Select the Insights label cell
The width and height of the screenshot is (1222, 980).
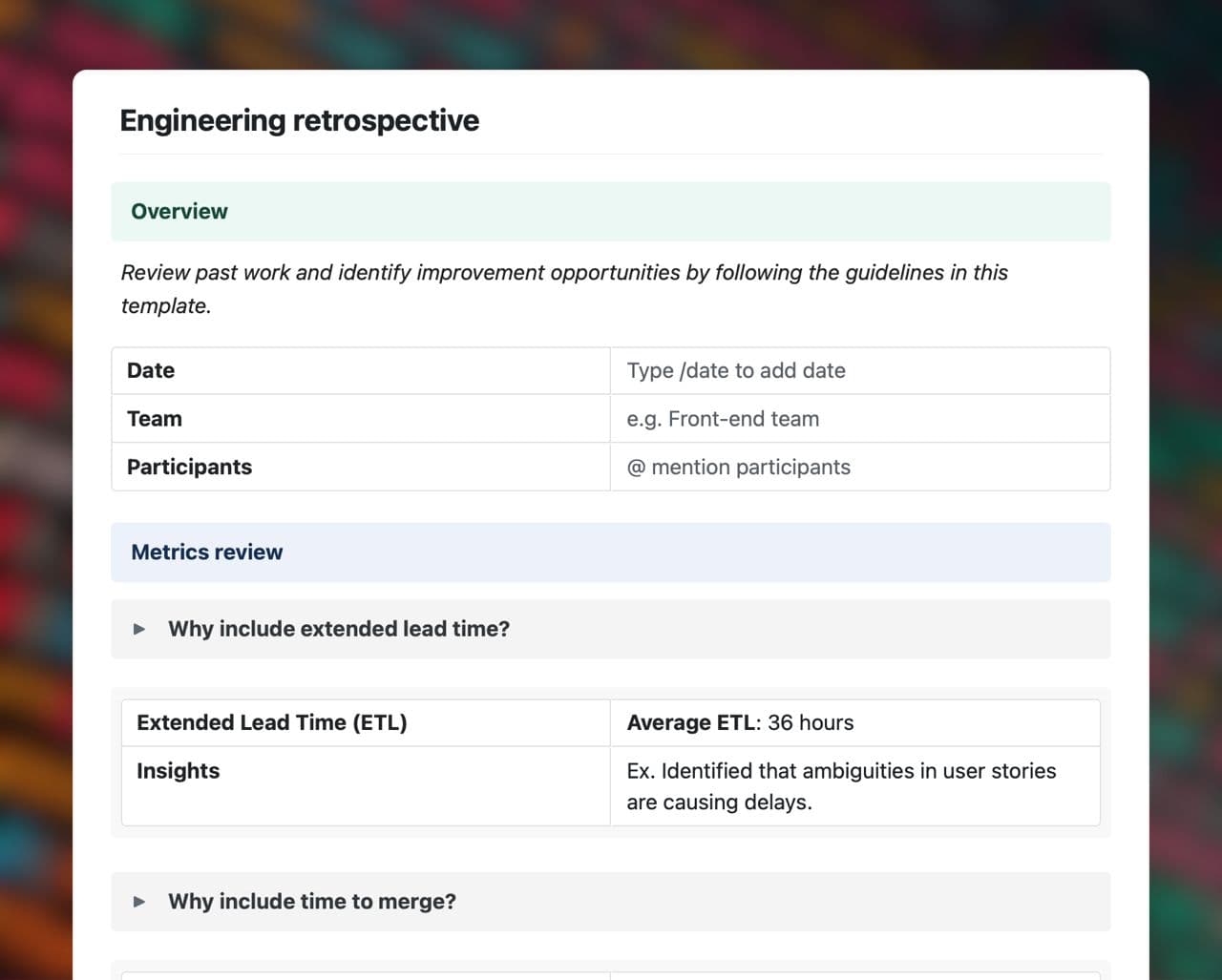179,771
